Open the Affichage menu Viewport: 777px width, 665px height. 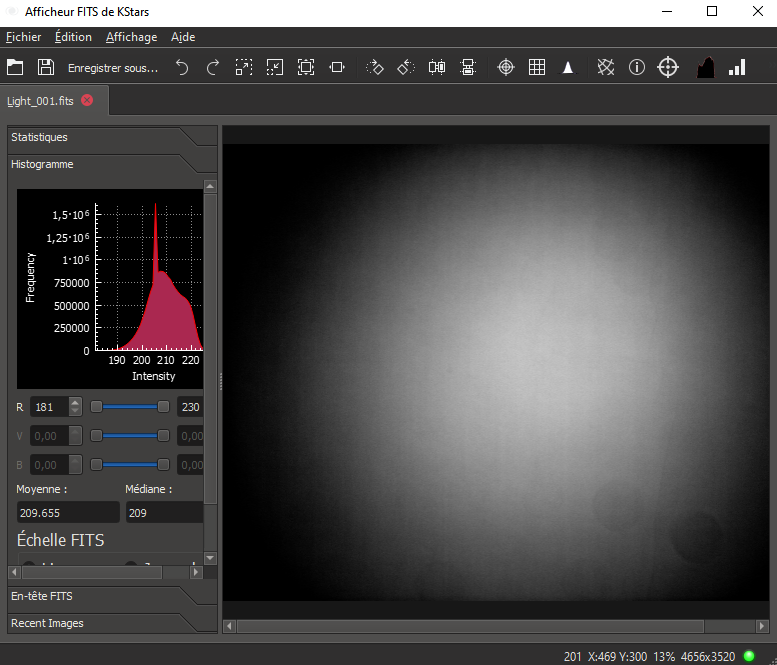[x=131, y=37]
